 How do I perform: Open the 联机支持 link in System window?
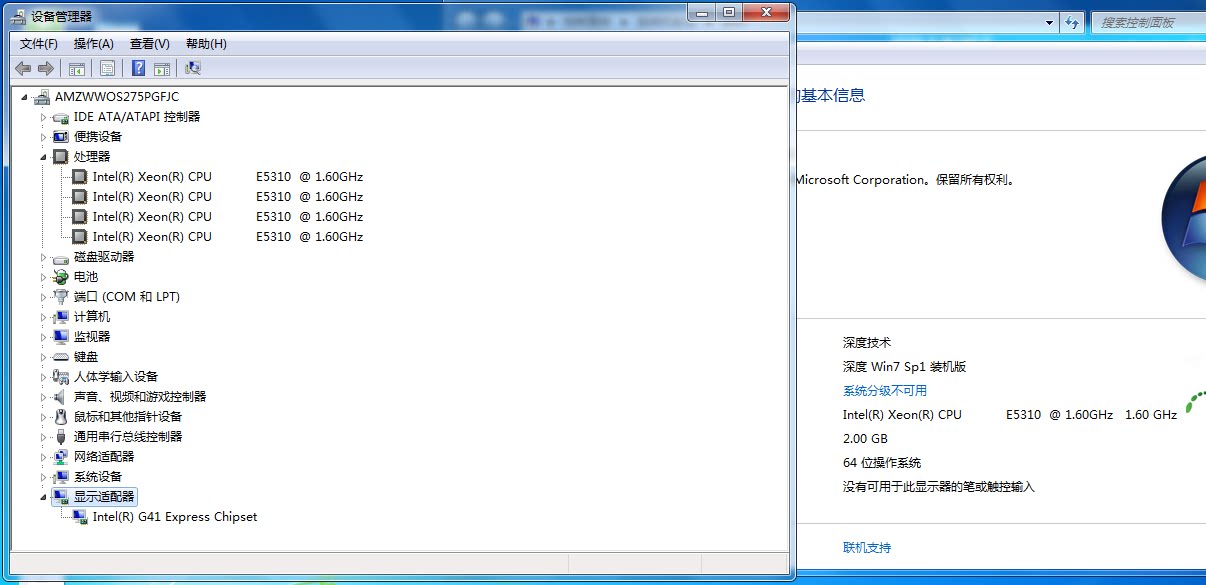(x=867, y=548)
